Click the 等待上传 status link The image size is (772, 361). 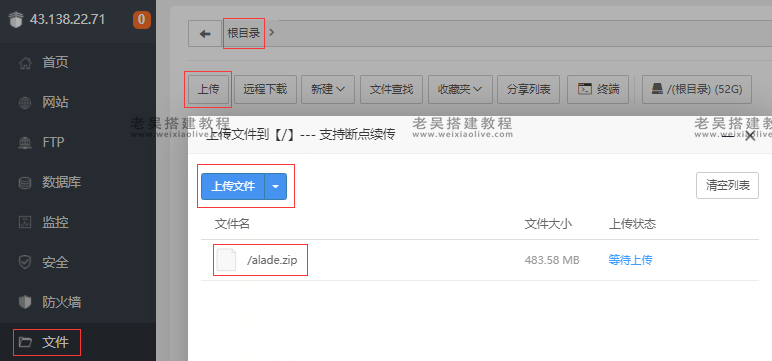tap(630, 260)
